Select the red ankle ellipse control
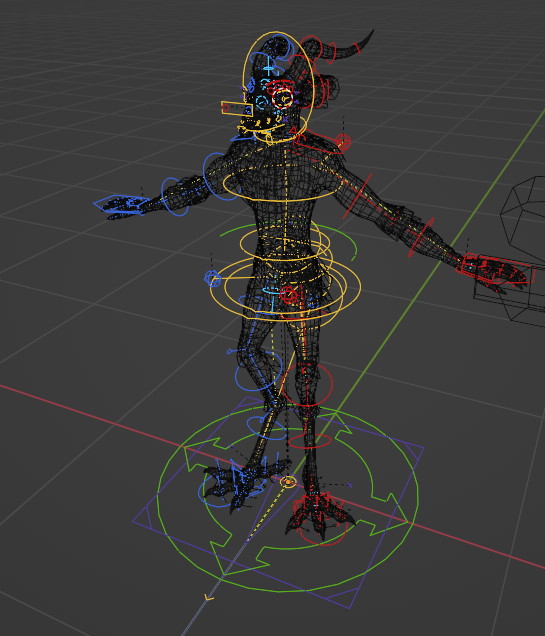This screenshot has width=545, height=636. [310, 441]
